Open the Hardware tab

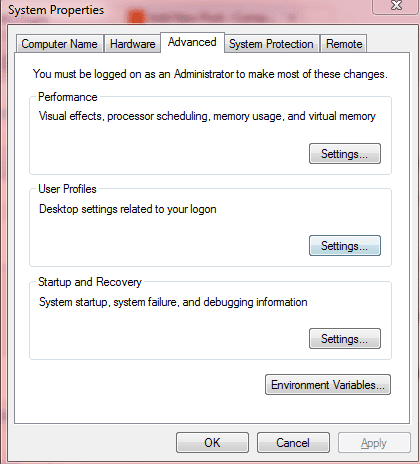[132, 44]
